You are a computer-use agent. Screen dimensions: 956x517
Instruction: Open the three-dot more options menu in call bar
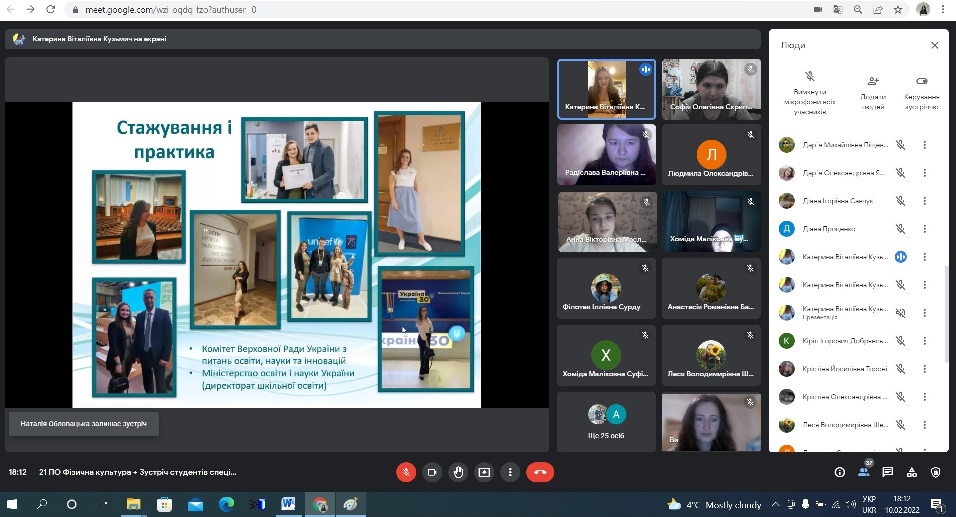point(511,472)
